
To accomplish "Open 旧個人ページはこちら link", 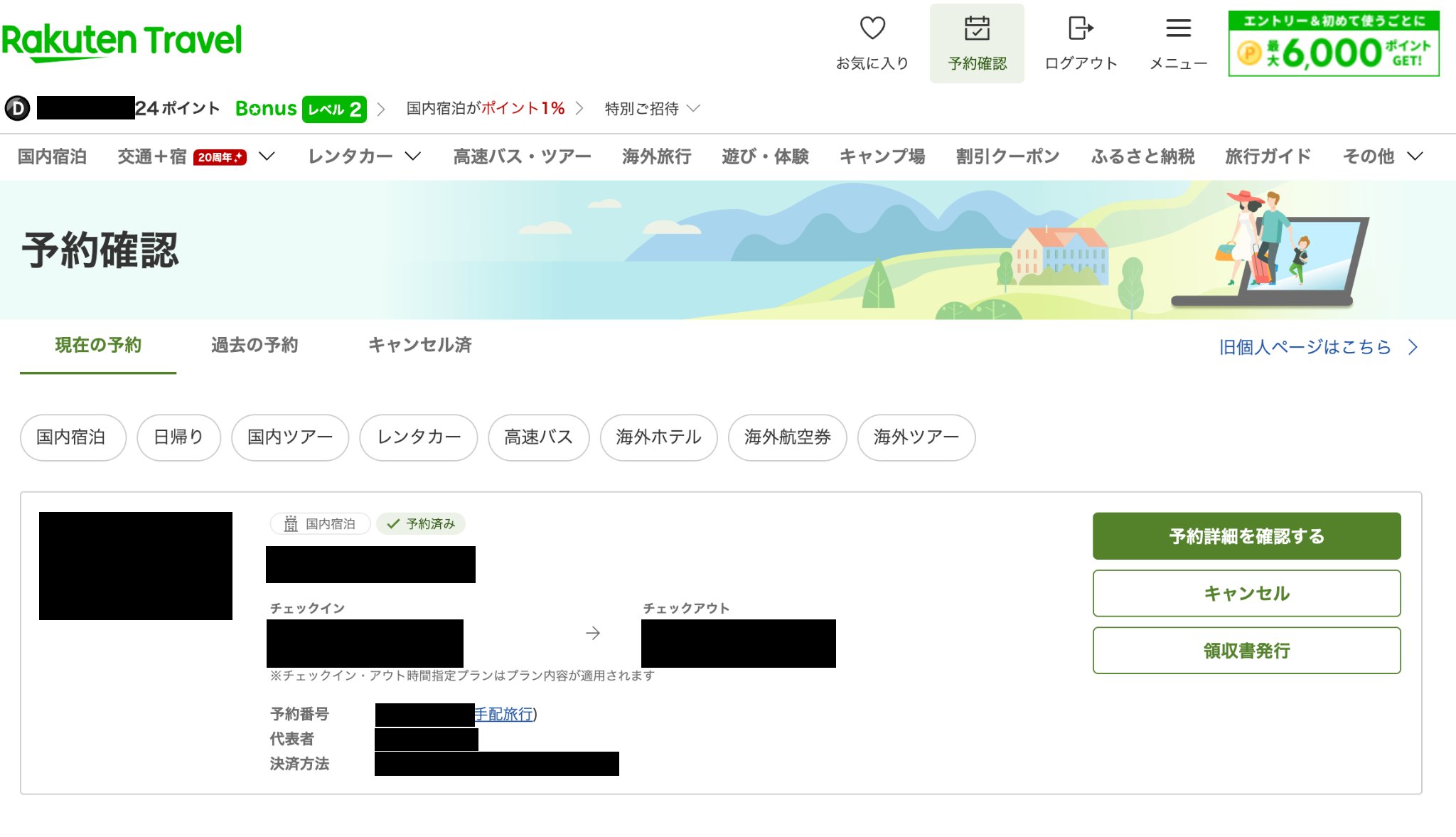I will (1319, 347).
